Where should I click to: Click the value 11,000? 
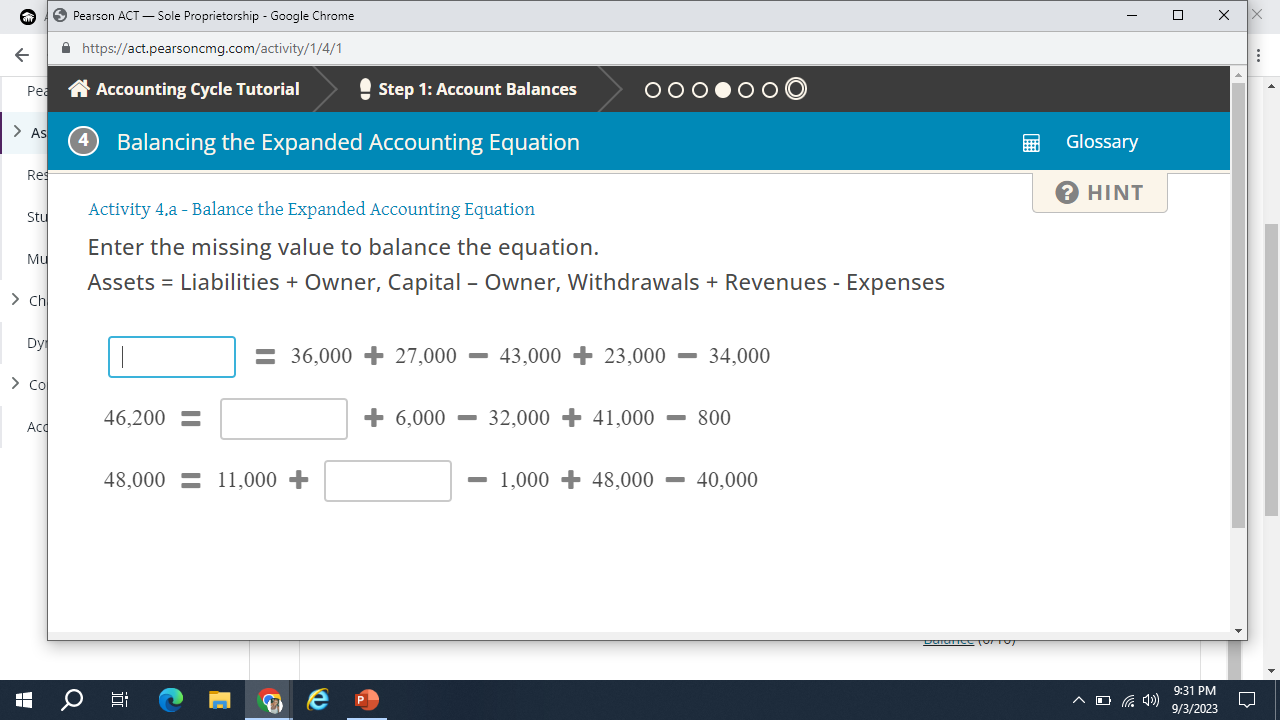coord(247,480)
